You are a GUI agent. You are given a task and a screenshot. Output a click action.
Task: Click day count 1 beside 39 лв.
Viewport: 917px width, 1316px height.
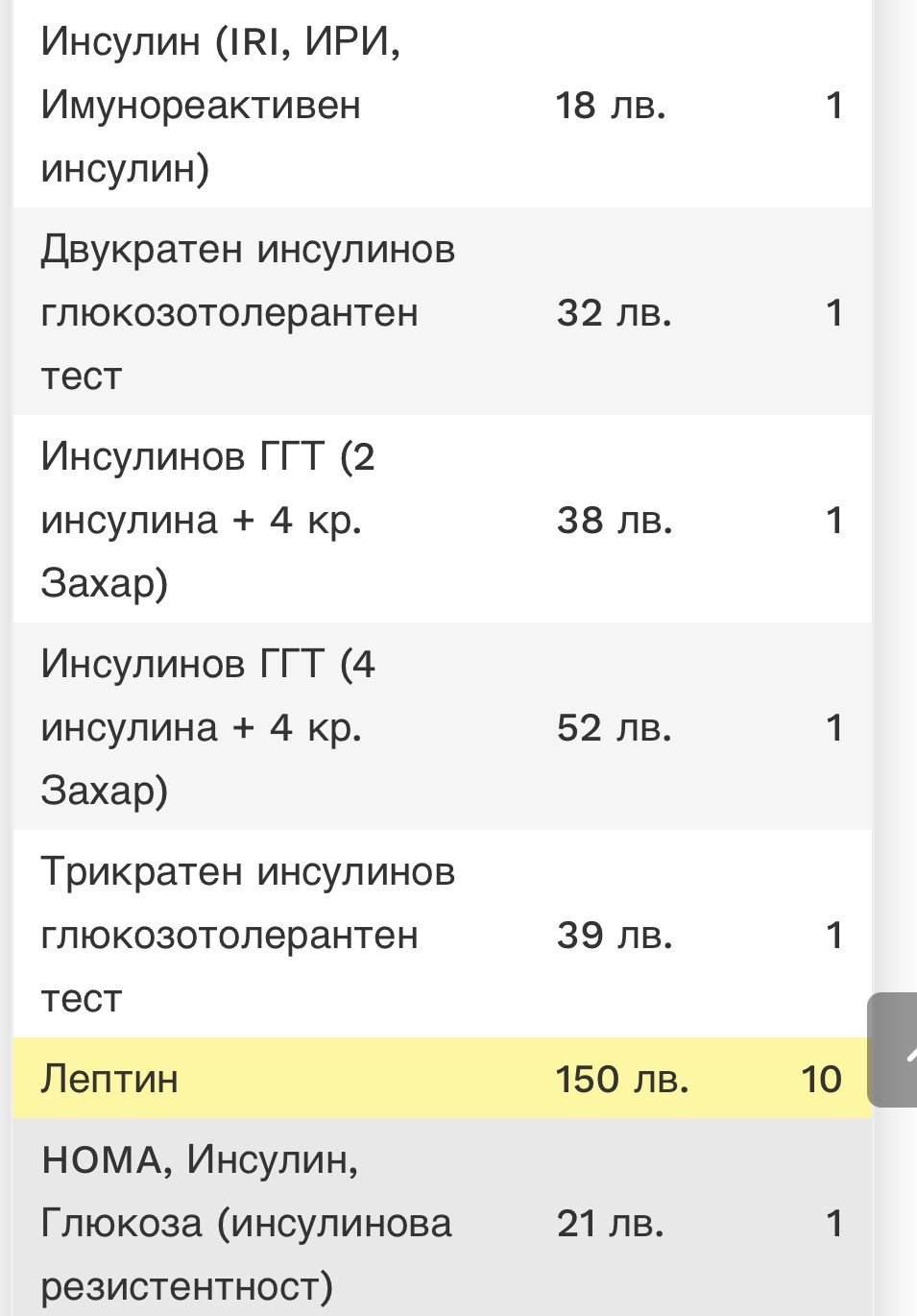pos(833,936)
